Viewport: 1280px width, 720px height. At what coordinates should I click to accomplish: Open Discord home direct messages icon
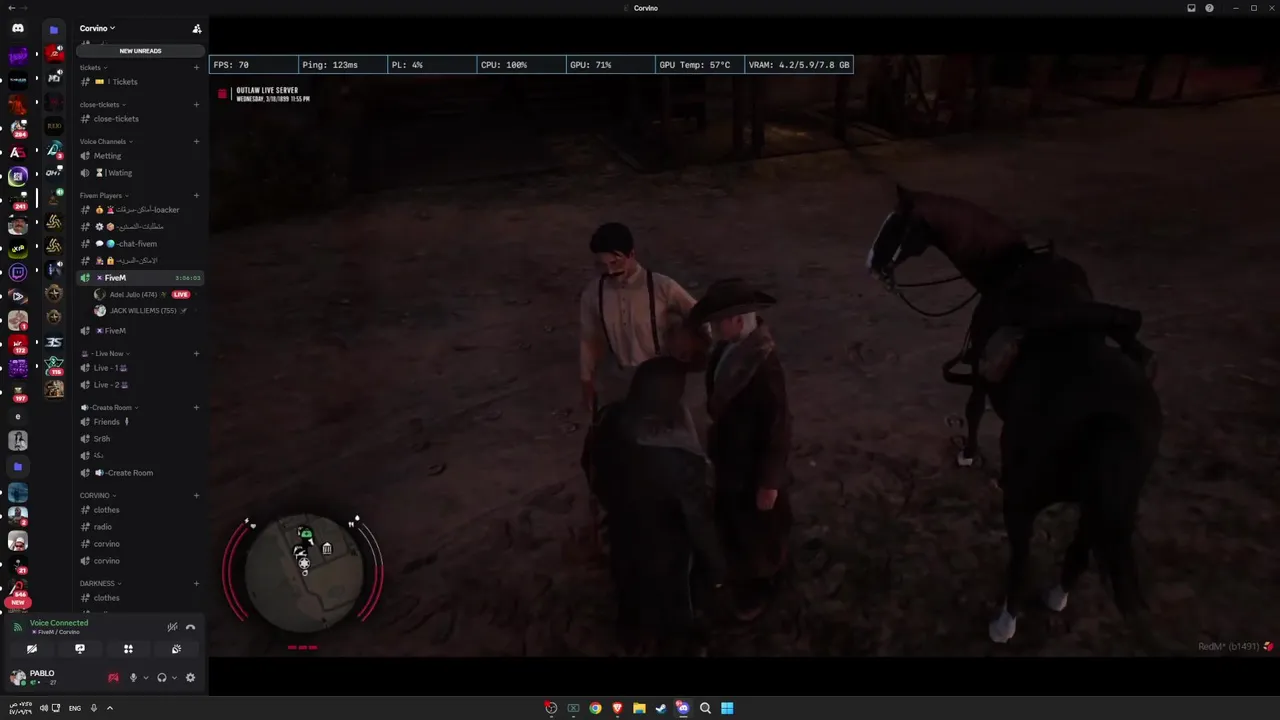pyautogui.click(x=18, y=28)
